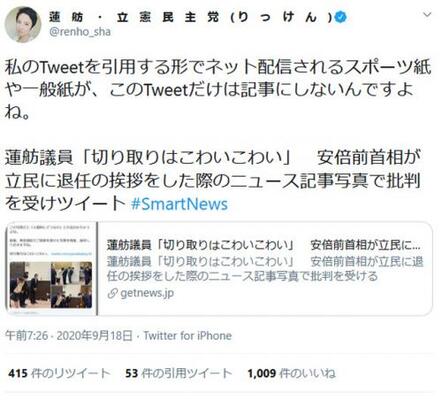Open the getnews.jp domain link
This screenshot has height=400, width=442.
click(x=147, y=293)
